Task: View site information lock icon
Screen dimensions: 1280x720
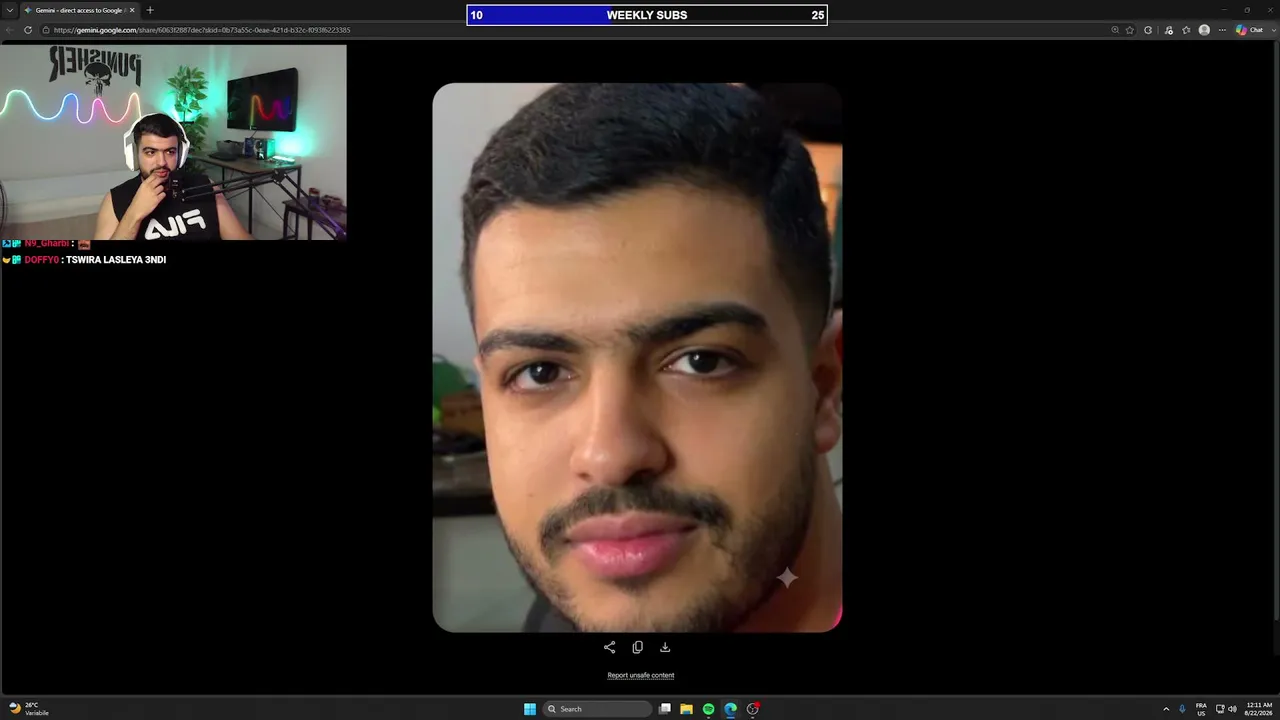Action: point(46,30)
